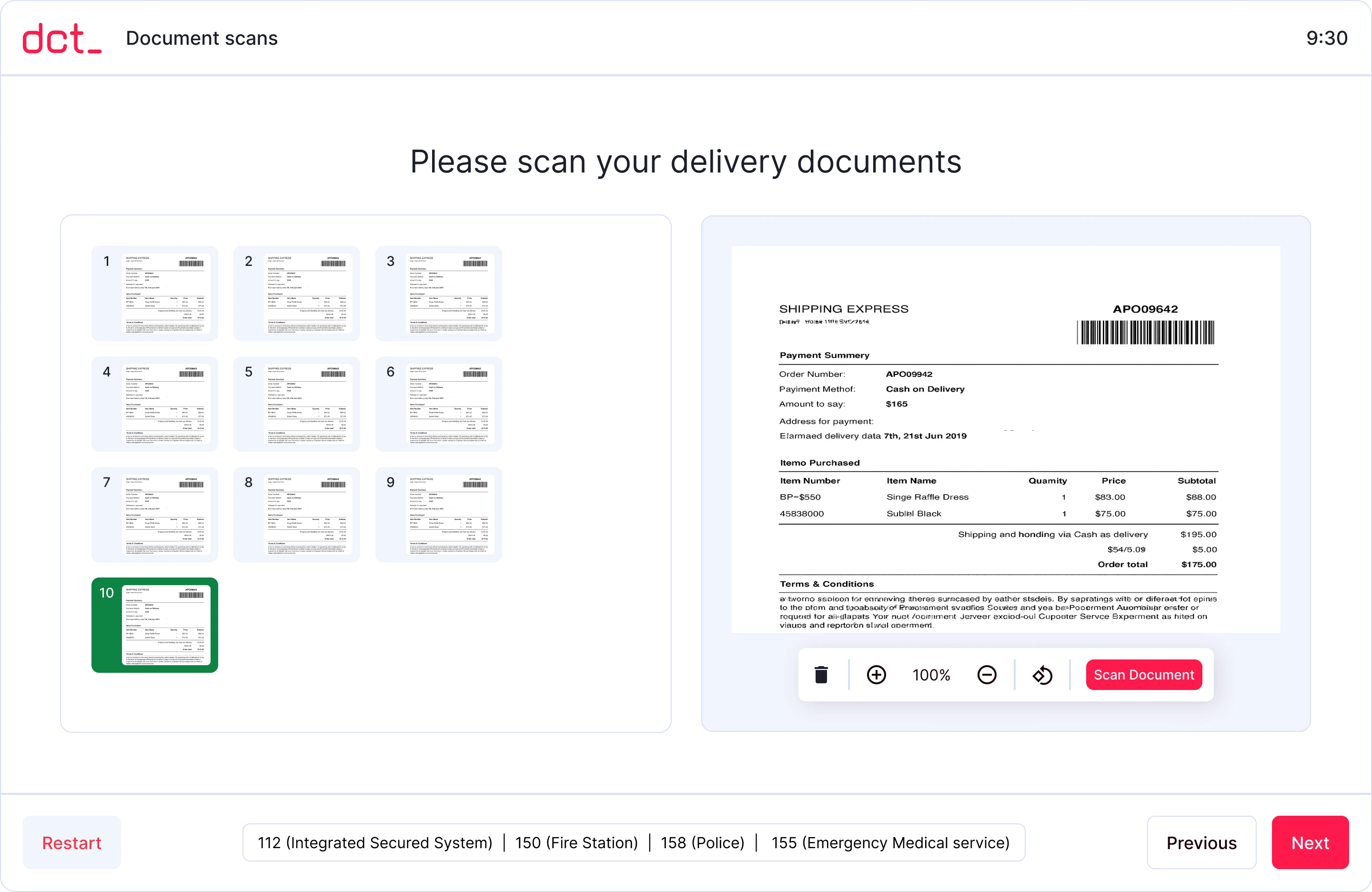The height and width of the screenshot is (892, 1372).
Task: Select scan thumbnail number 3
Action: [438, 294]
